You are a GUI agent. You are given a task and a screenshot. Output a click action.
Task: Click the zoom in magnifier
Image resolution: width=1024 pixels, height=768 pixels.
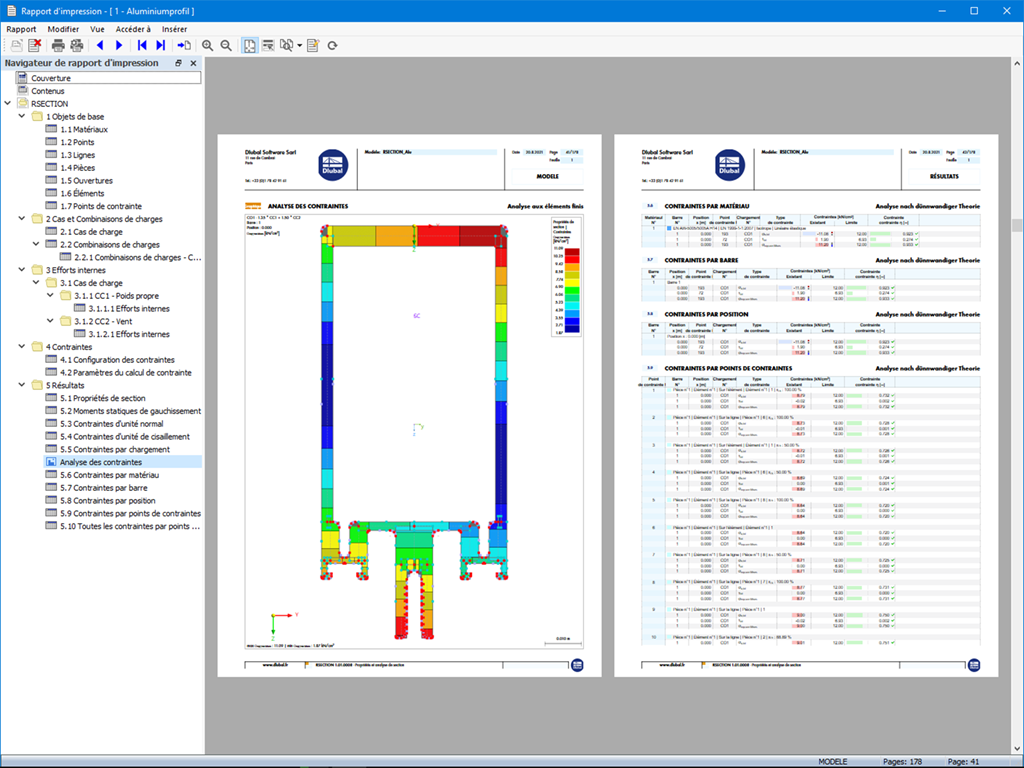pos(207,45)
